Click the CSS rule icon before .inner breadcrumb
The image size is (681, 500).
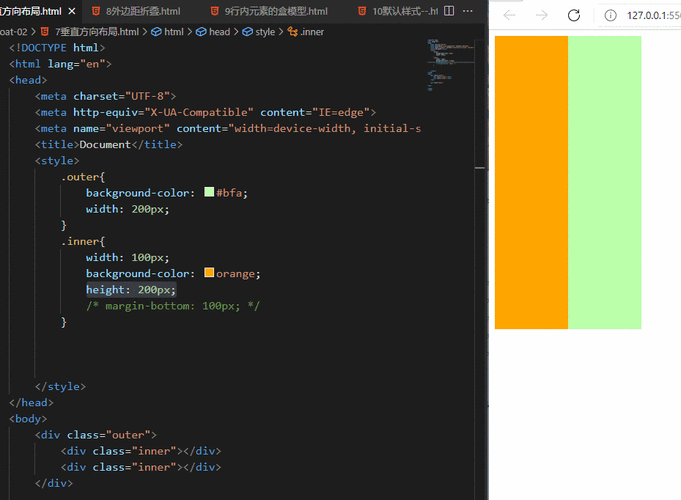pos(293,32)
